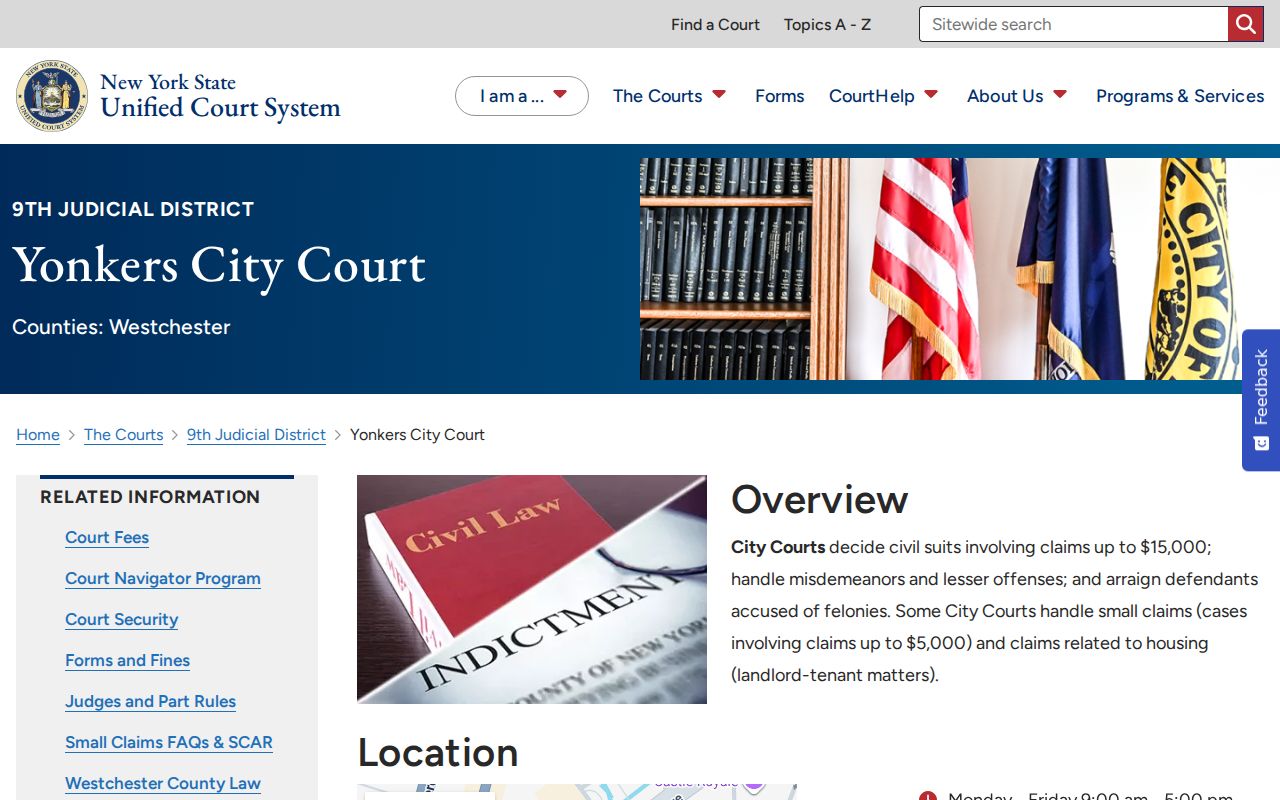Screen dimensions: 1280x800
Task: Expand the About Us navigation menu
Action: [1017, 96]
